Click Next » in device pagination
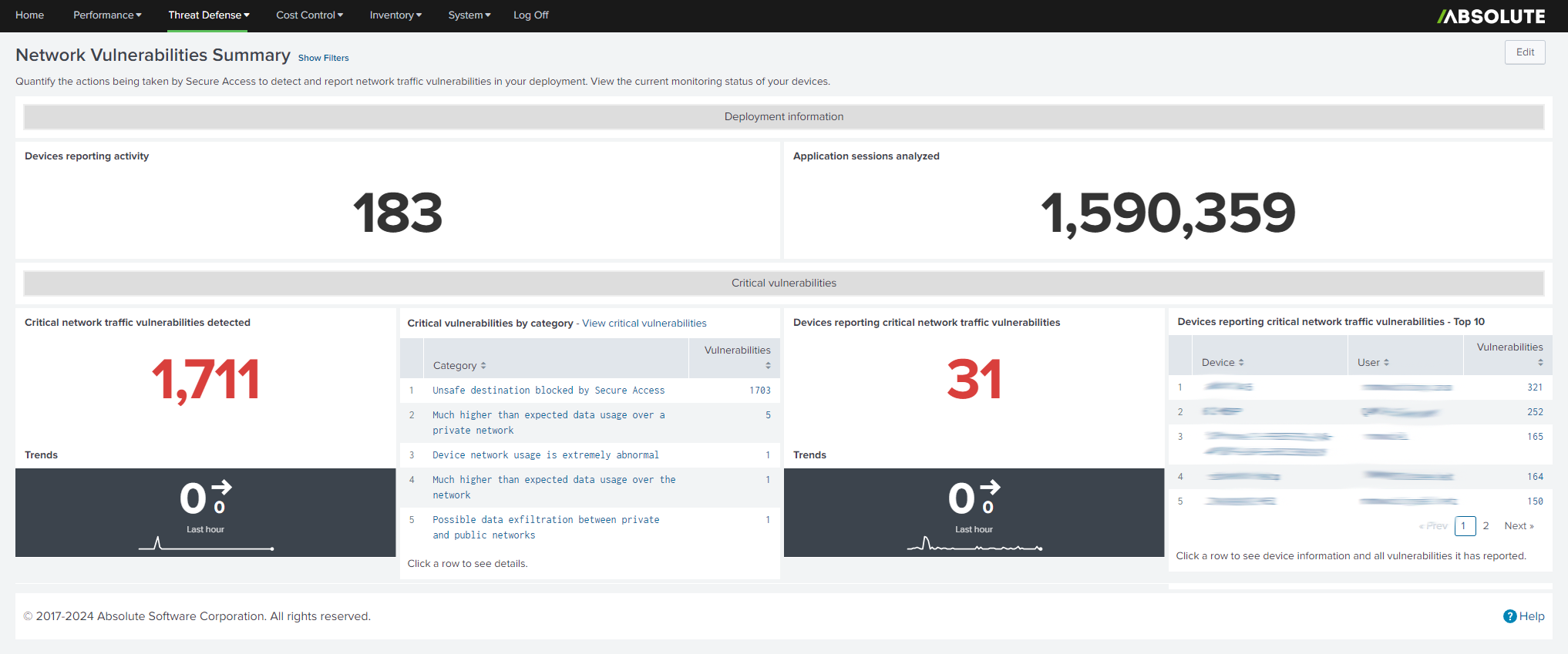 click(1519, 526)
